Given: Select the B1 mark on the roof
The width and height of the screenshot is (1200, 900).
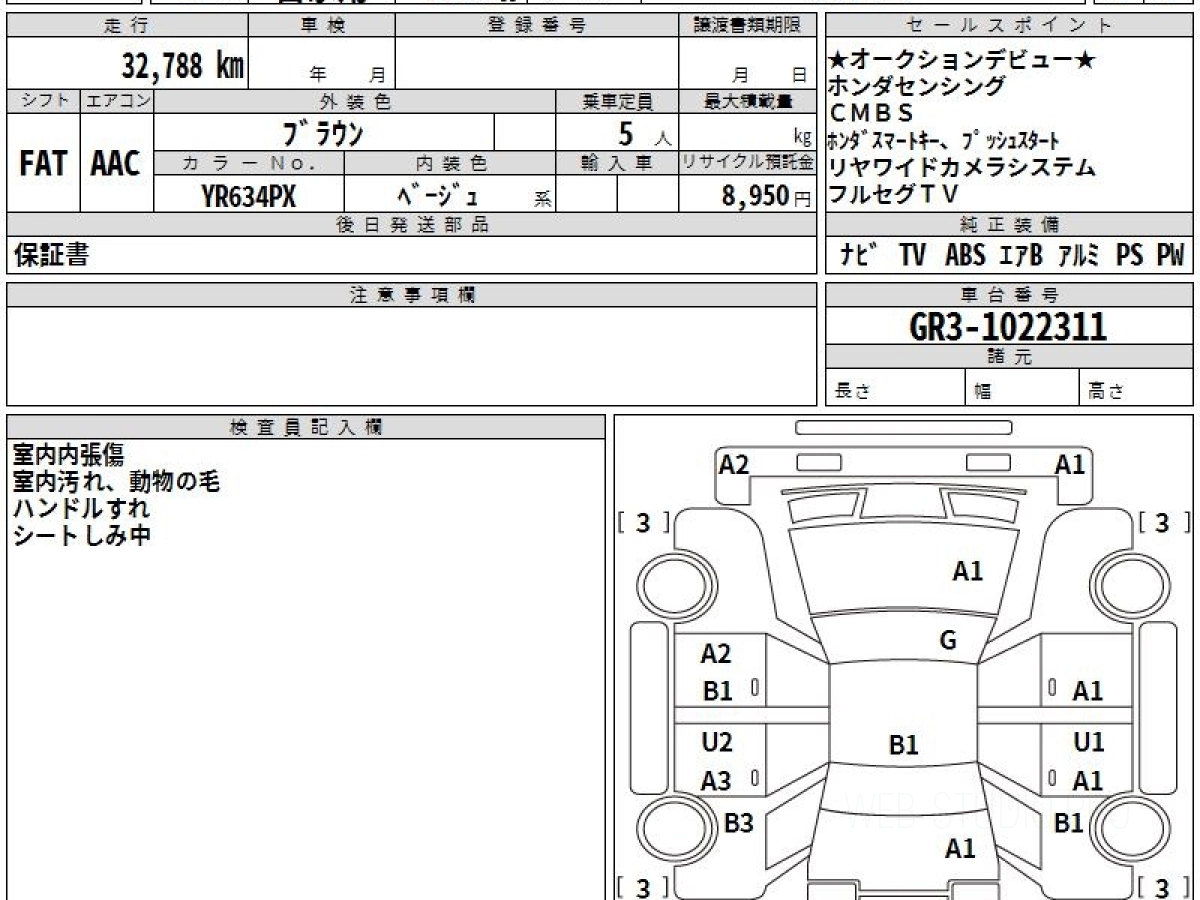Looking at the screenshot, I should coord(904,745).
